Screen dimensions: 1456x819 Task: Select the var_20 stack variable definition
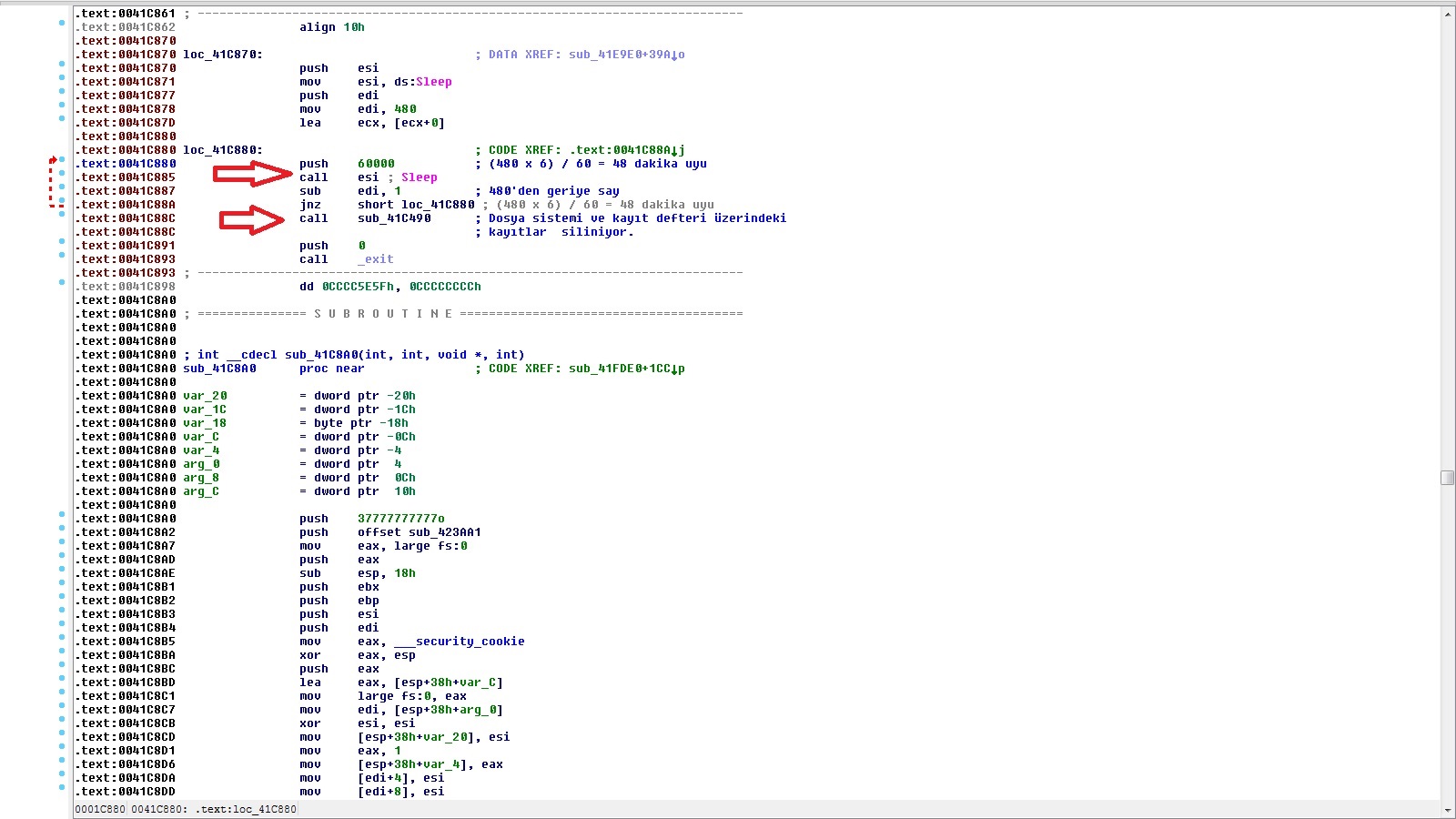pos(299,396)
